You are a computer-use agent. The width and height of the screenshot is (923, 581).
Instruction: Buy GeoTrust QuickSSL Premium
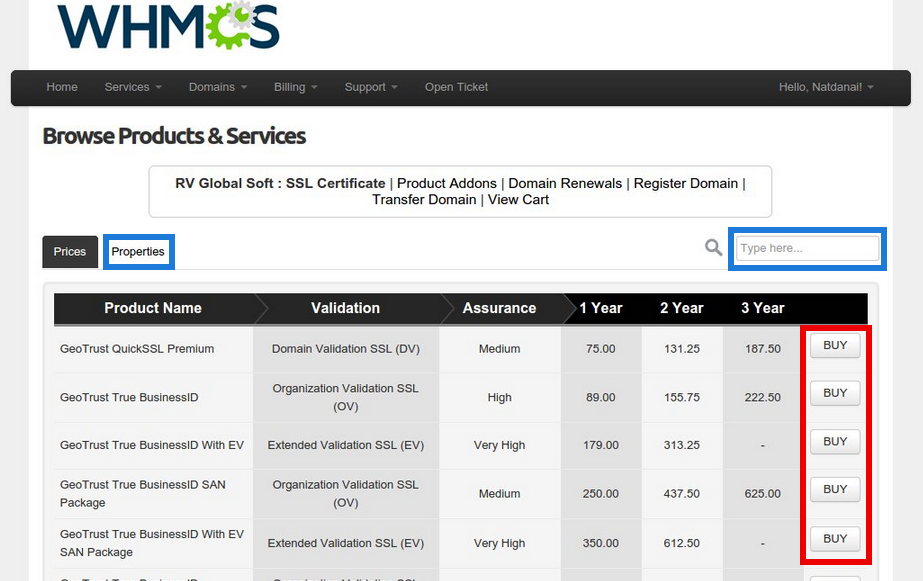tap(835, 346)
